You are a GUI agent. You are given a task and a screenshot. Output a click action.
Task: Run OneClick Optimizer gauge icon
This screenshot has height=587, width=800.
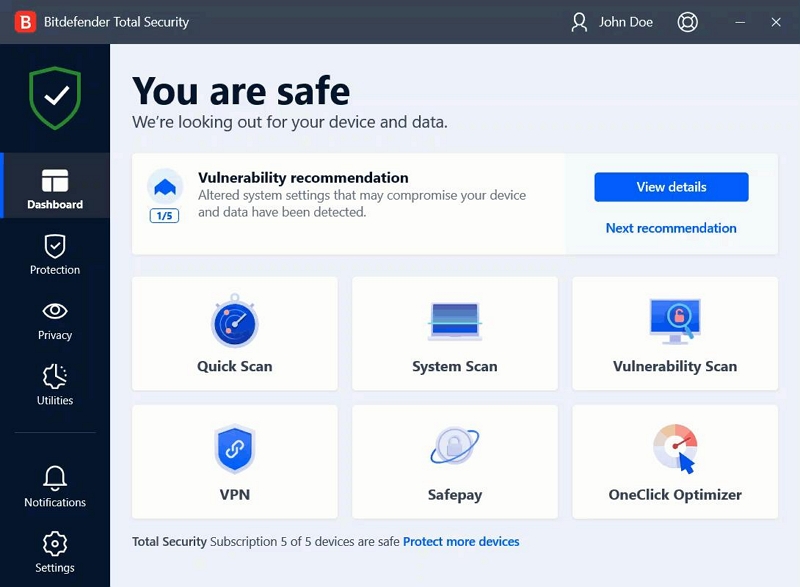point(675,448)
